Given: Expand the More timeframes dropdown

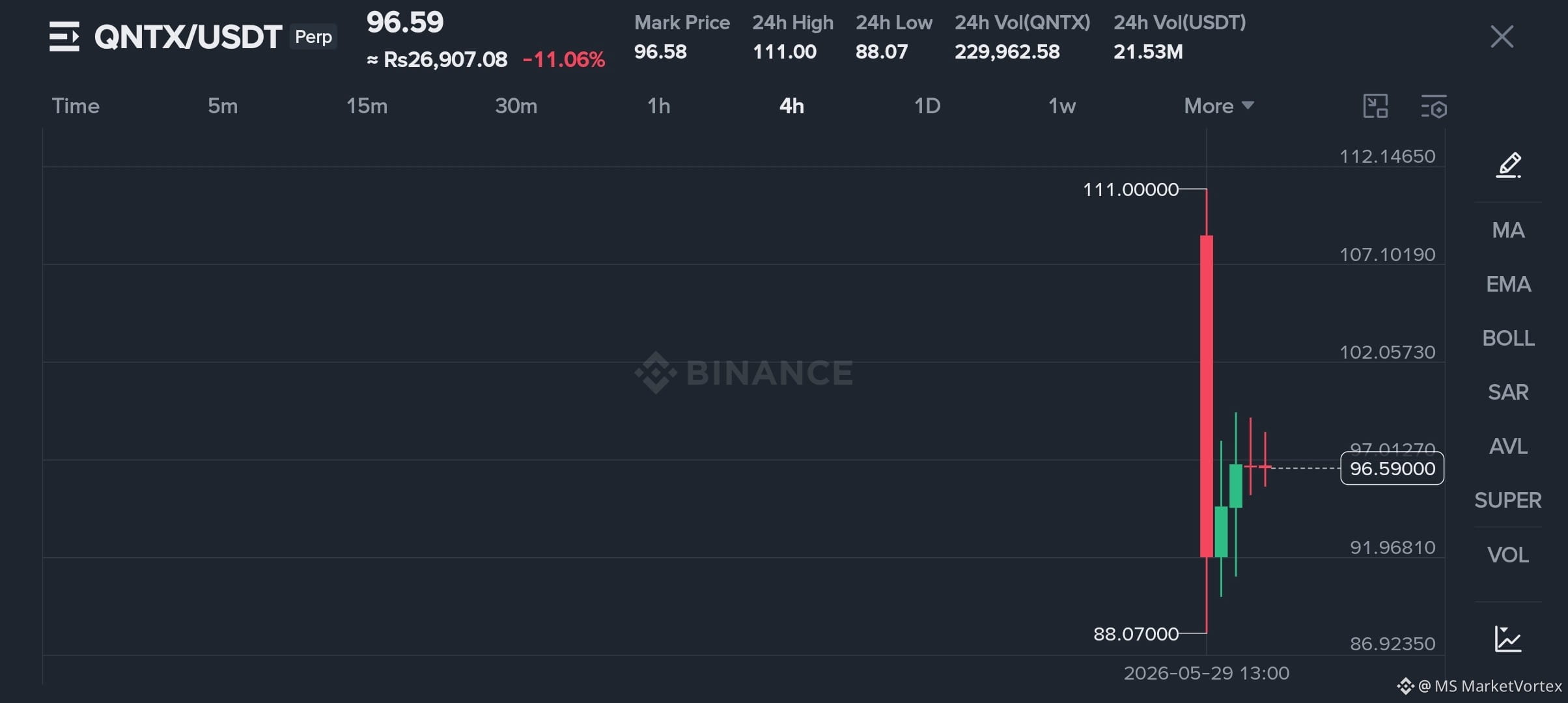Looking at the screenshot, I should point(1218,105).
